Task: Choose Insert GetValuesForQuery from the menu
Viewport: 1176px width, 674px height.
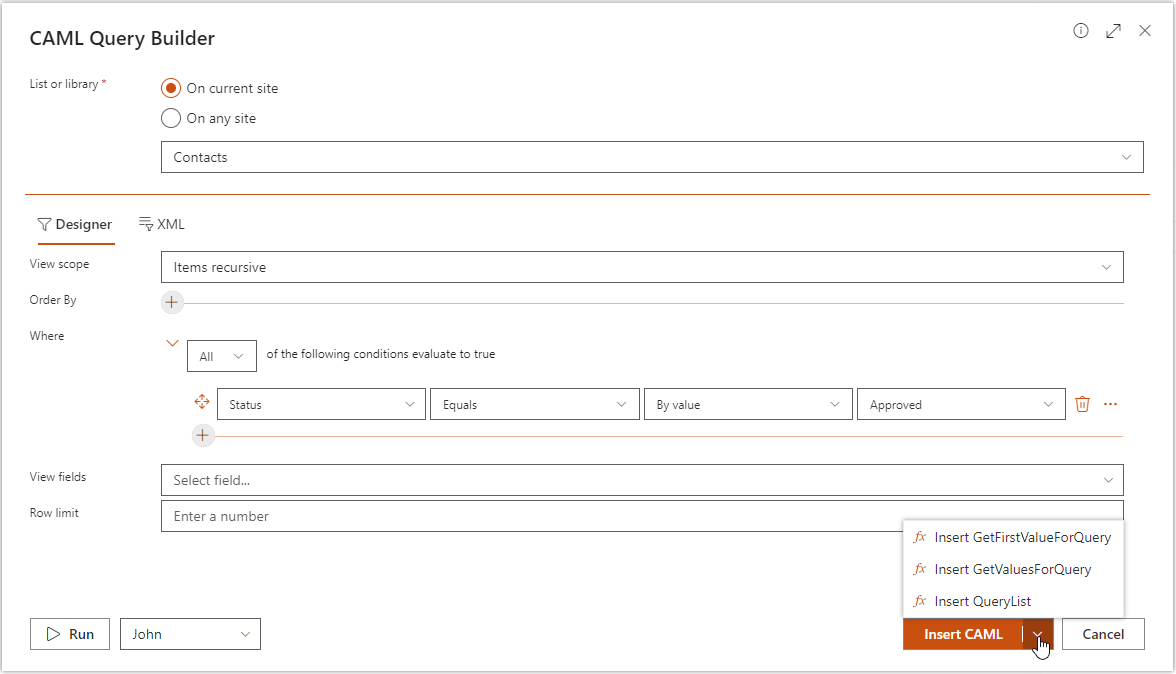Action: (1012, 569)
